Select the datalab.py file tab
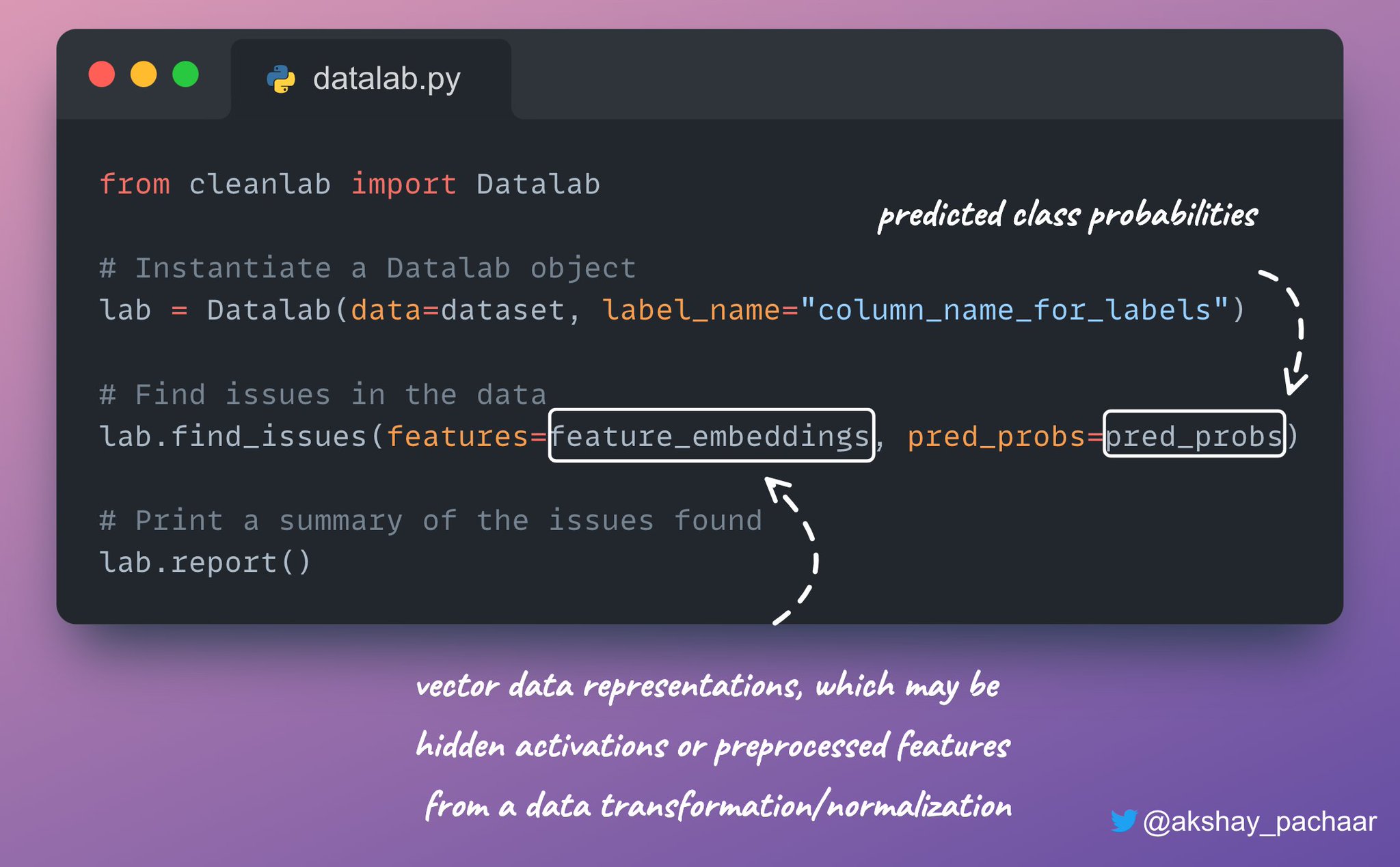This screenshot has height=867, width=1400. tap(371, 79)
